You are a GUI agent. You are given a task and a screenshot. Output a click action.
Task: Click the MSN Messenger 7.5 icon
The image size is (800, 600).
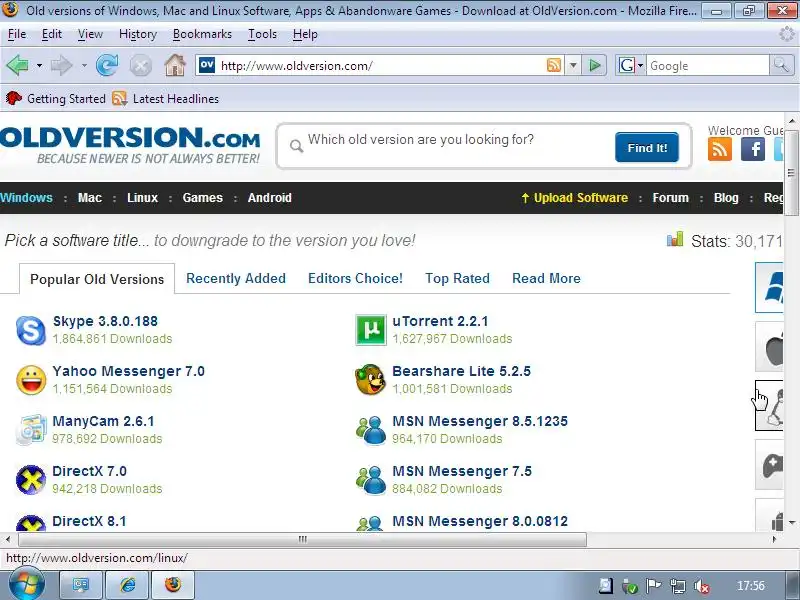coord(371,480)
